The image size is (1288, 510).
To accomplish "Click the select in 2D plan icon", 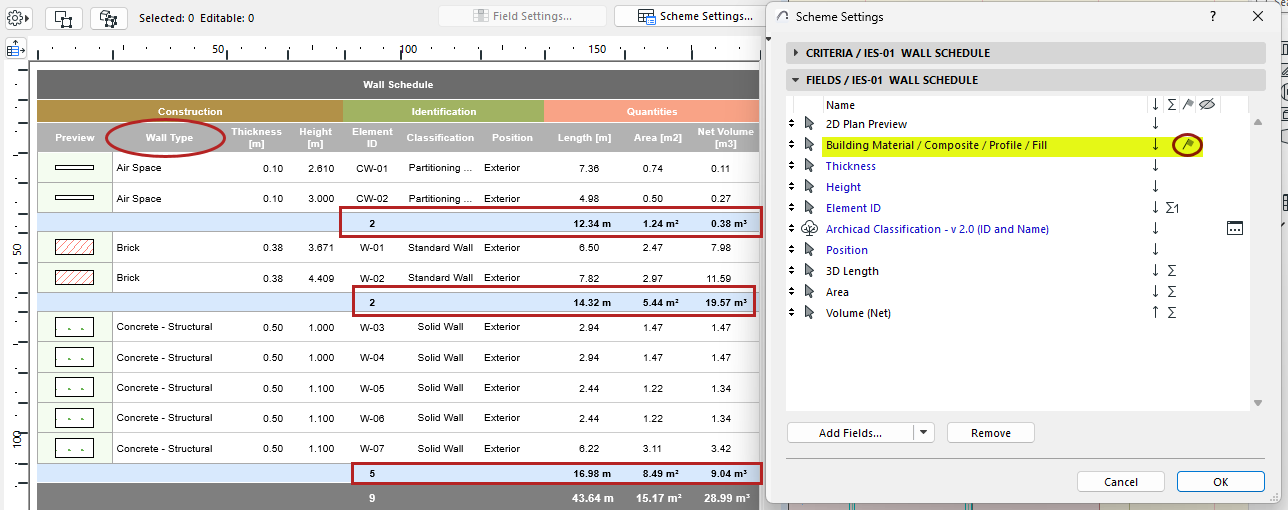I will point(63,18).
